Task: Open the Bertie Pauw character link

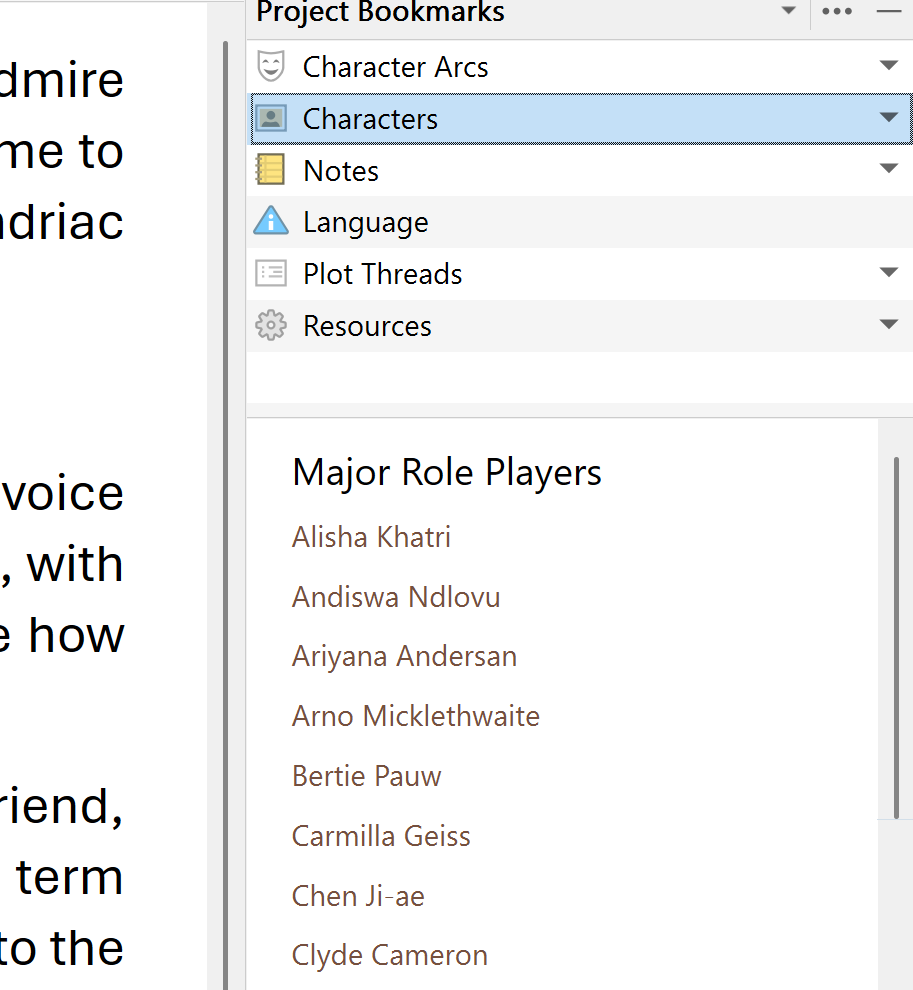Action: point(366,776)
